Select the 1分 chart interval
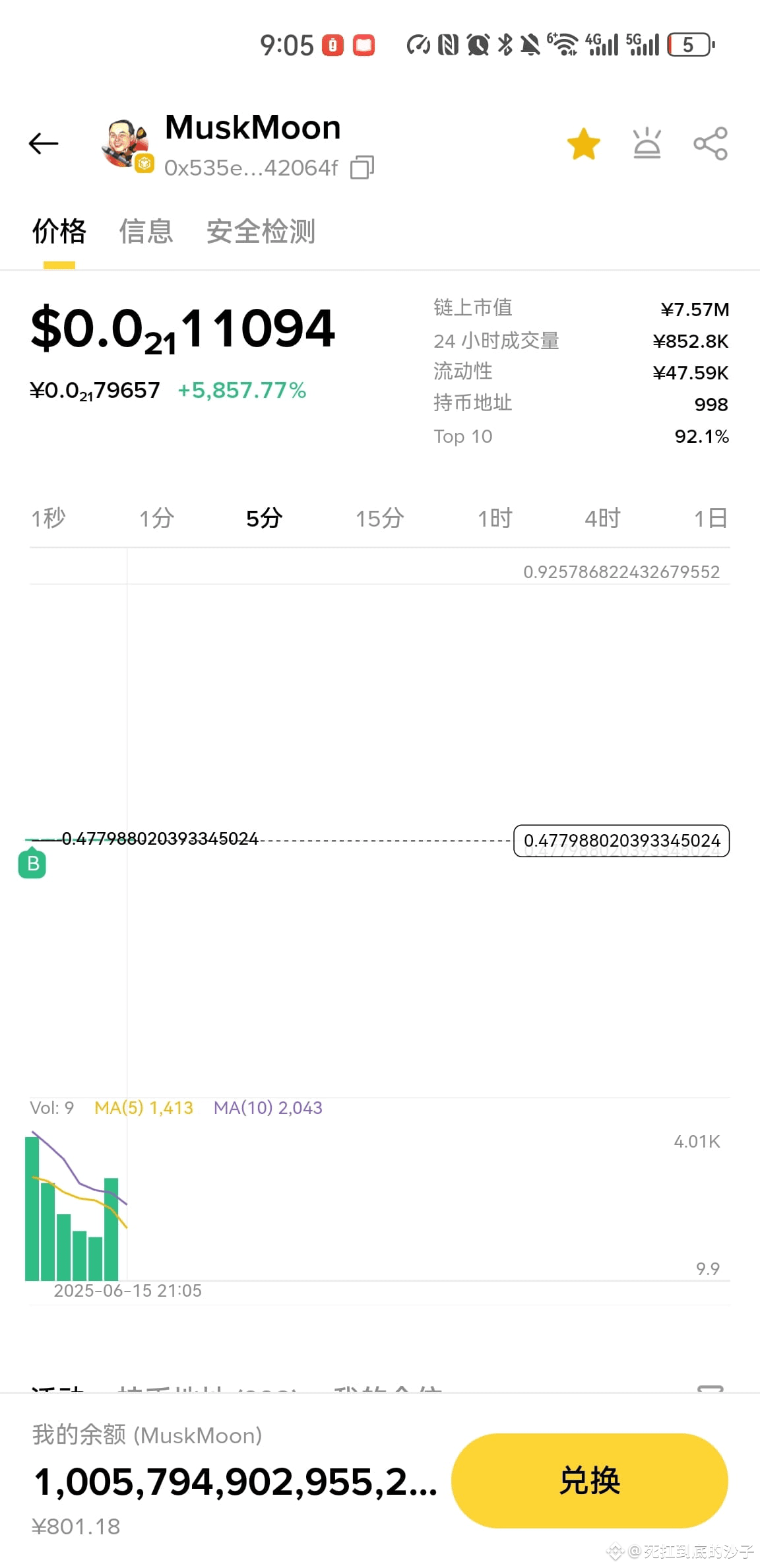Viewport: 760px width, 1568px height. coord(156,518)
